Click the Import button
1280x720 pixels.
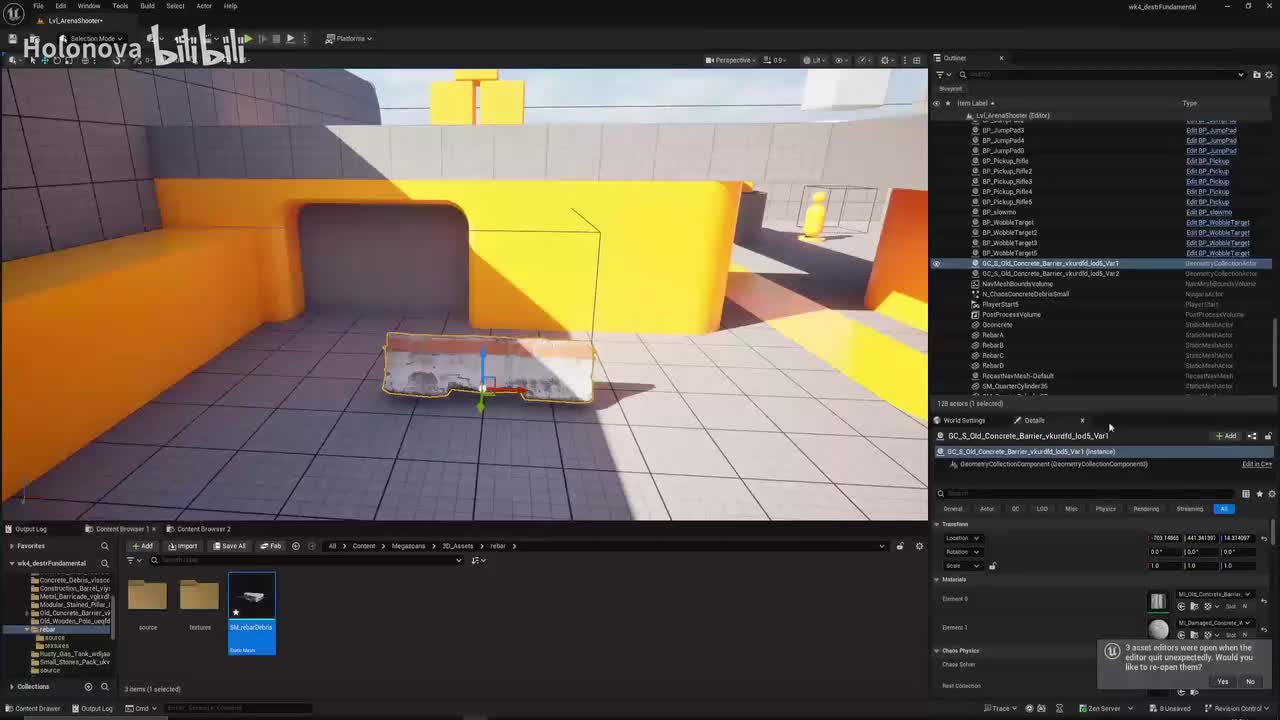[x=184, y=546]
